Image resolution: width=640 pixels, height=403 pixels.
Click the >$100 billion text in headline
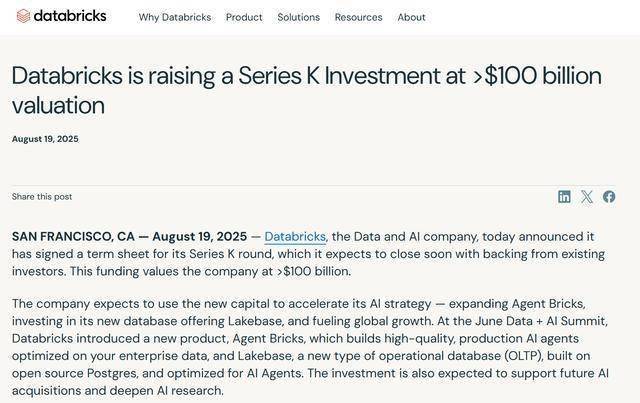(537, 76)
